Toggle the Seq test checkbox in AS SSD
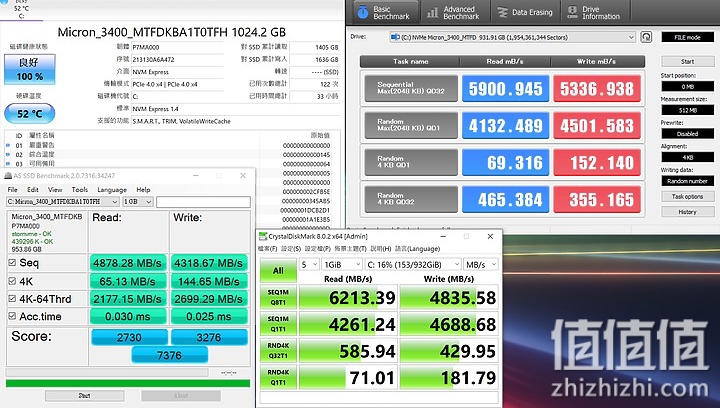The width and height of the screenshot is (720, 408). (x=12, y=263)
